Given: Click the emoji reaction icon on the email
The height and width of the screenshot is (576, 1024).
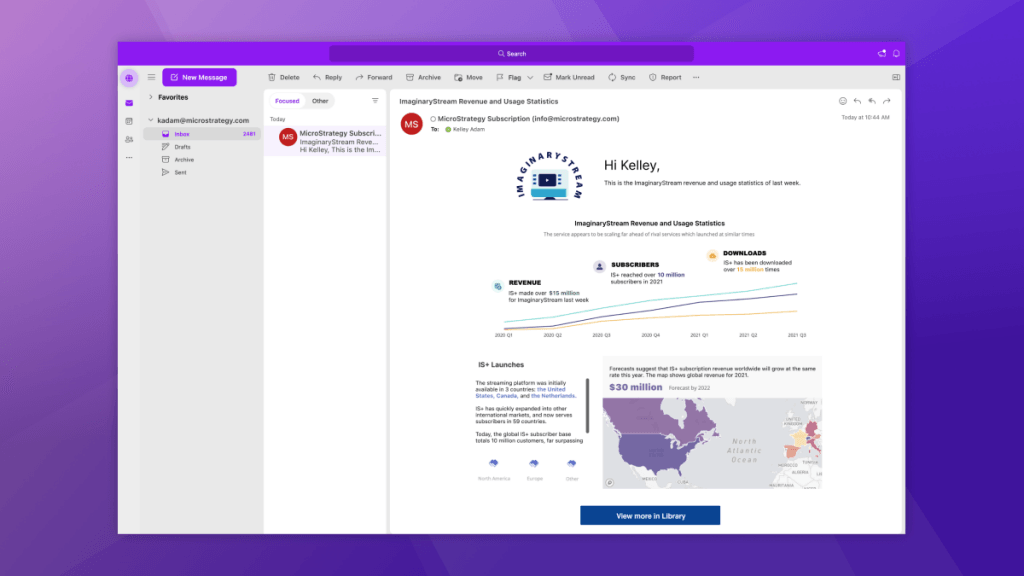Looking at the screenshot, I should (x=843, y=101).
